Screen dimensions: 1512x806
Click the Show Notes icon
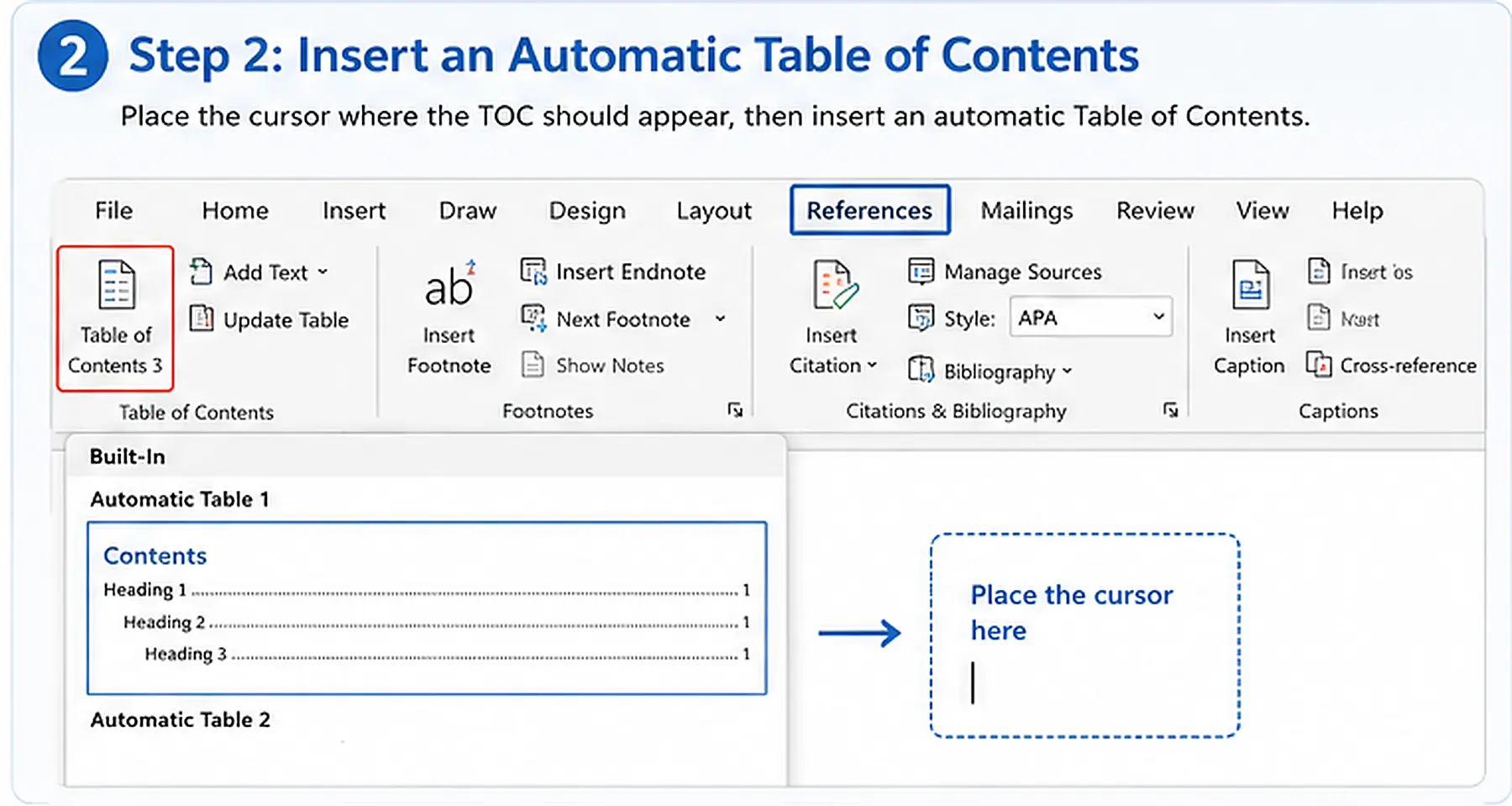click(x=533, y=365)
